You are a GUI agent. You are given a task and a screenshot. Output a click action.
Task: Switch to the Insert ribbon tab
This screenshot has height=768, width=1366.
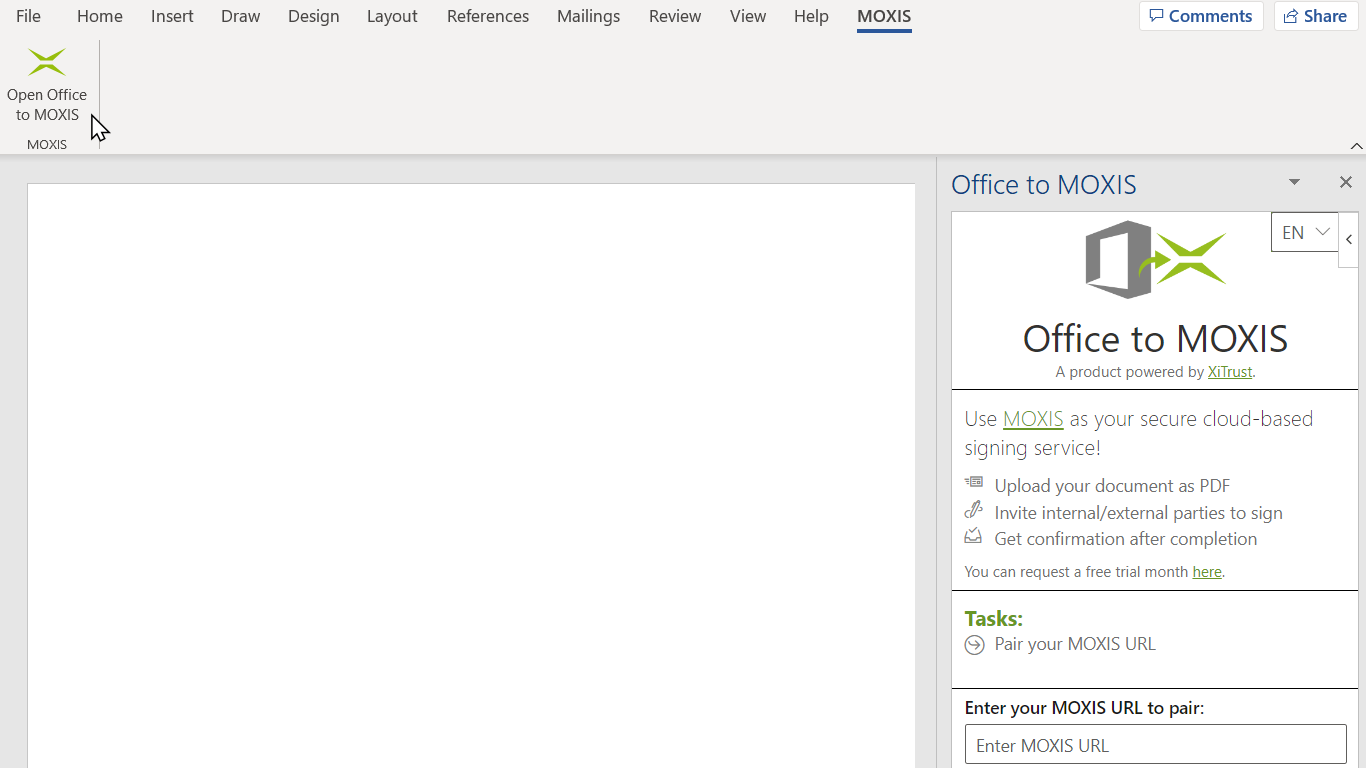coord(172,16)
